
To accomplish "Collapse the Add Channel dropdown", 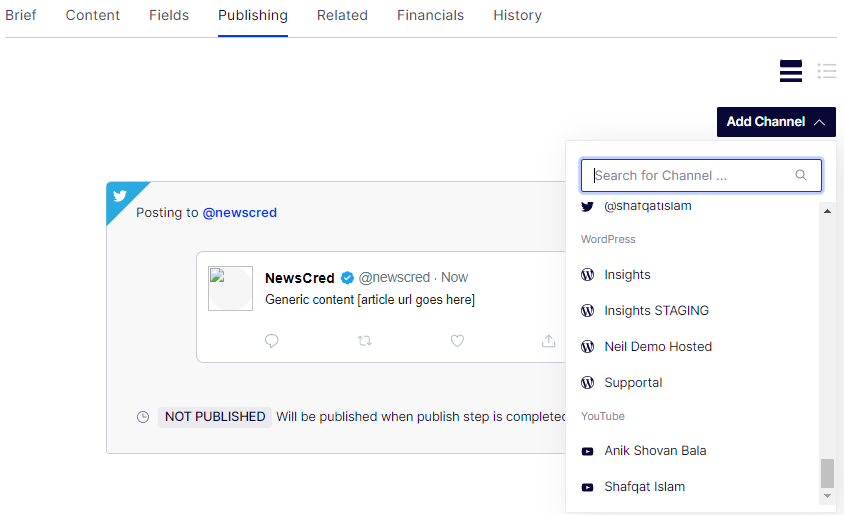I will coord(776,122).
